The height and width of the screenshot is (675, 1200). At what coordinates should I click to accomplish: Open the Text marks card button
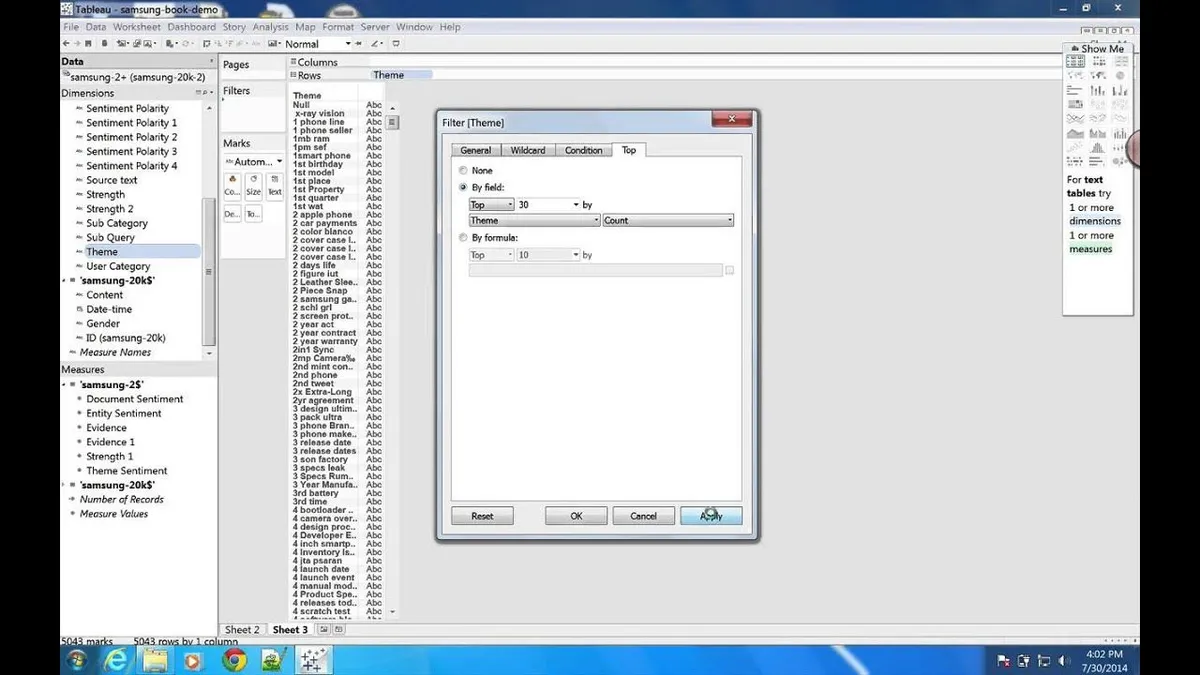click(274, 185)
